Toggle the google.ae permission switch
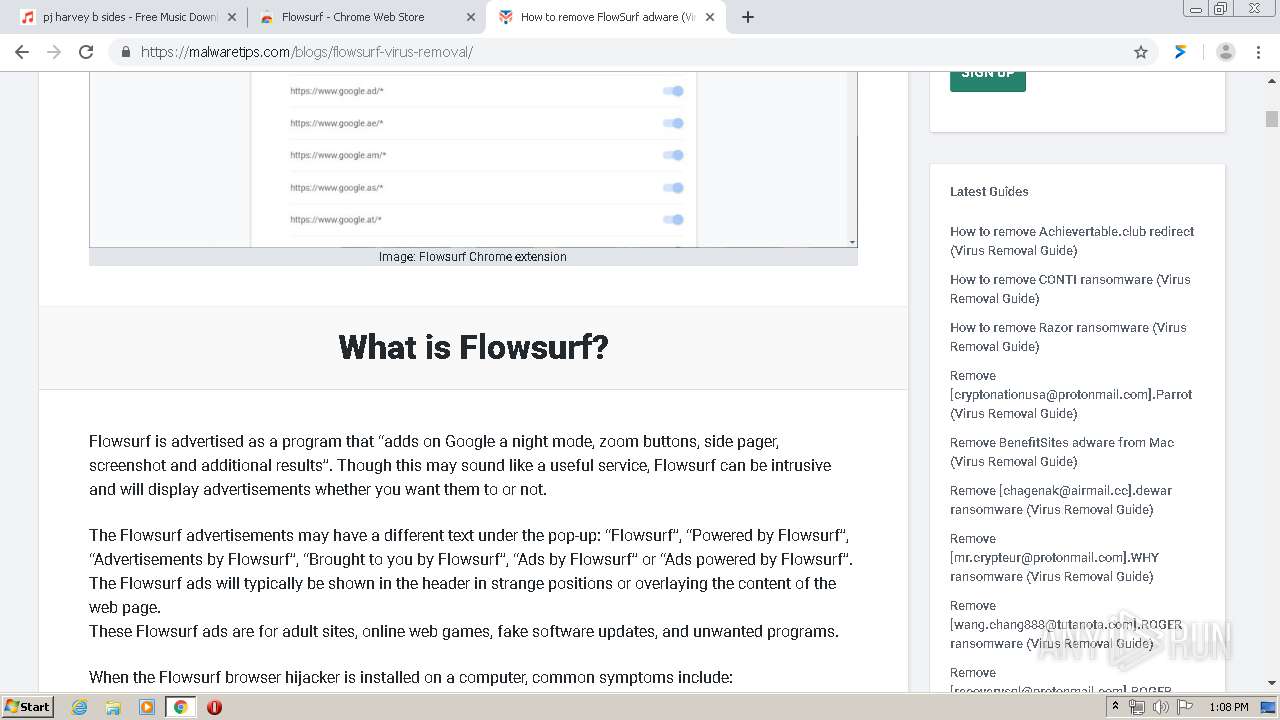 [x=675, y=123]
